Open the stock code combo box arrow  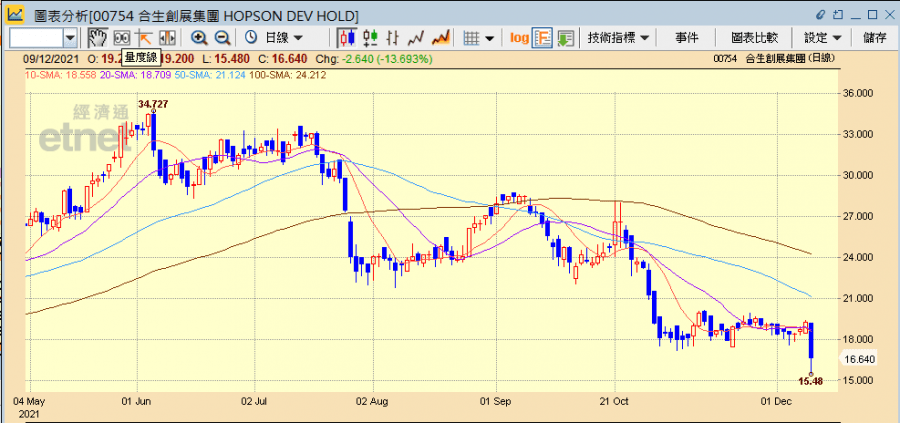click(x=70, y=37)
